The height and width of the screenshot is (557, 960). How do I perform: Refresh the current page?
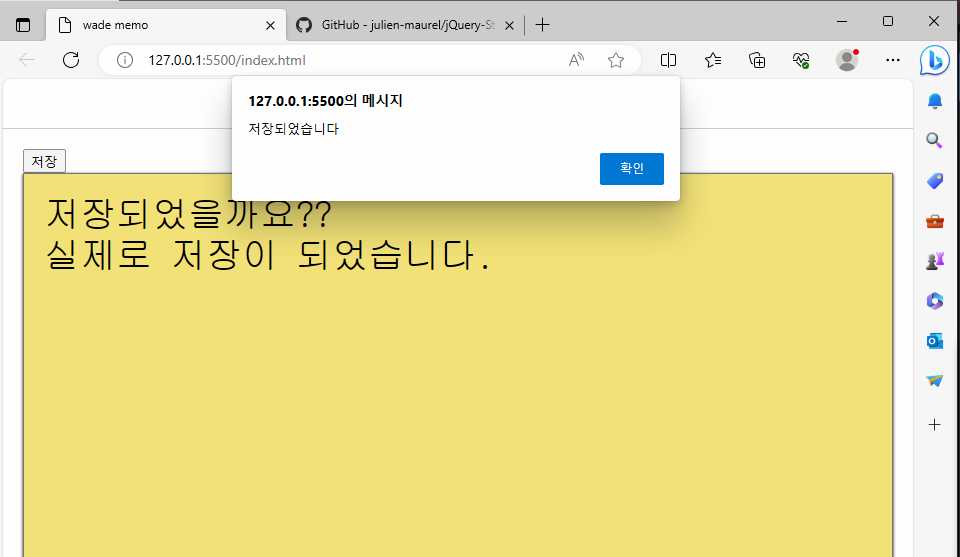tap(71, 60)
